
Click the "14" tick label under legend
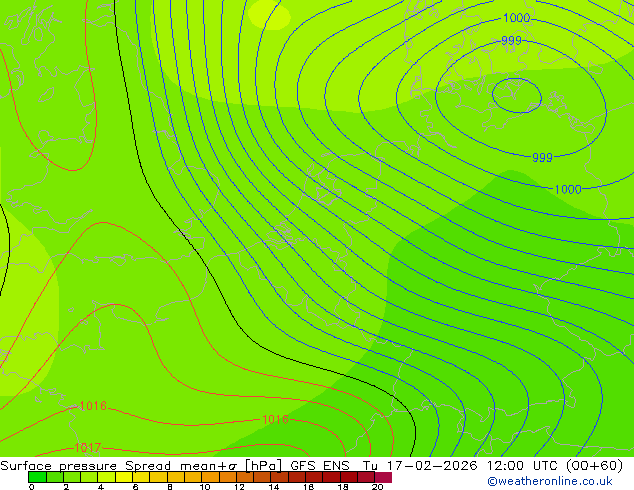point(274,487)
